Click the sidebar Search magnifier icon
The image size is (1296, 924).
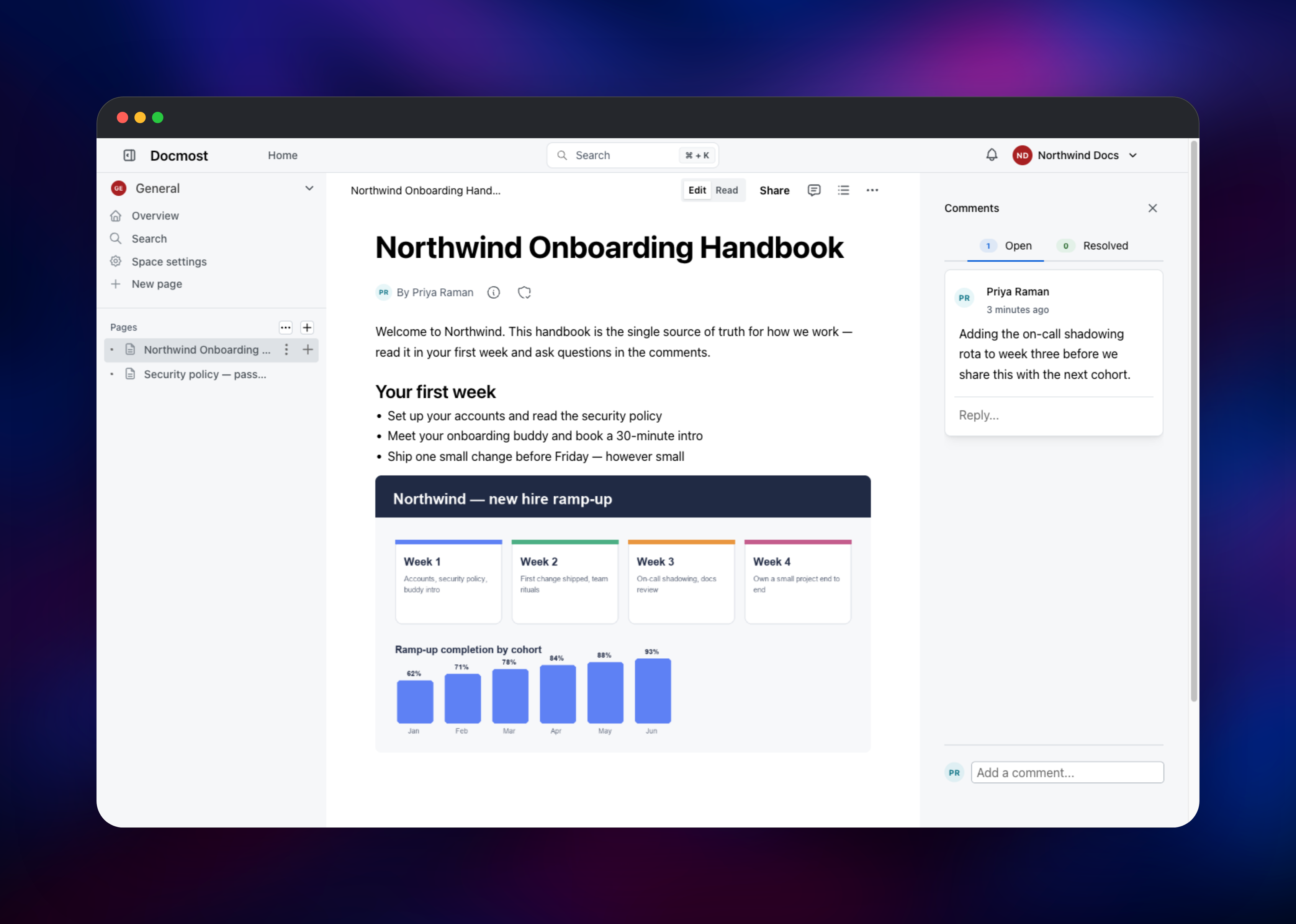pos(116,239)
